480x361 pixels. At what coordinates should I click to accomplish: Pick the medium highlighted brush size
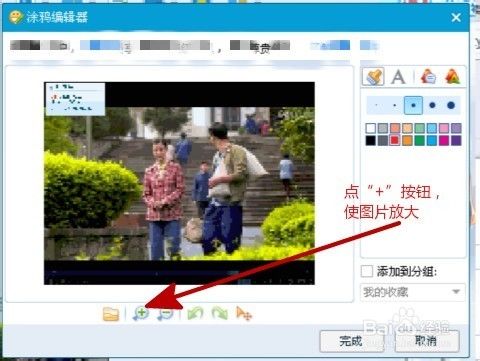click(x=413, y=105)
